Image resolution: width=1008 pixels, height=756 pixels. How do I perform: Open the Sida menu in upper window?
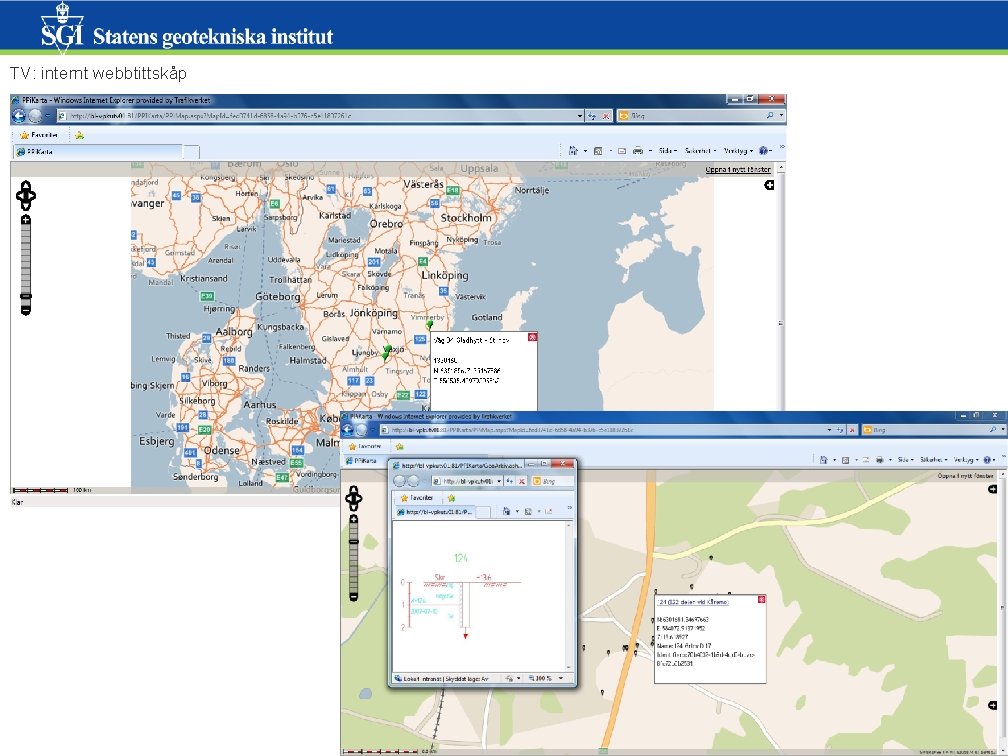(667, 151)
